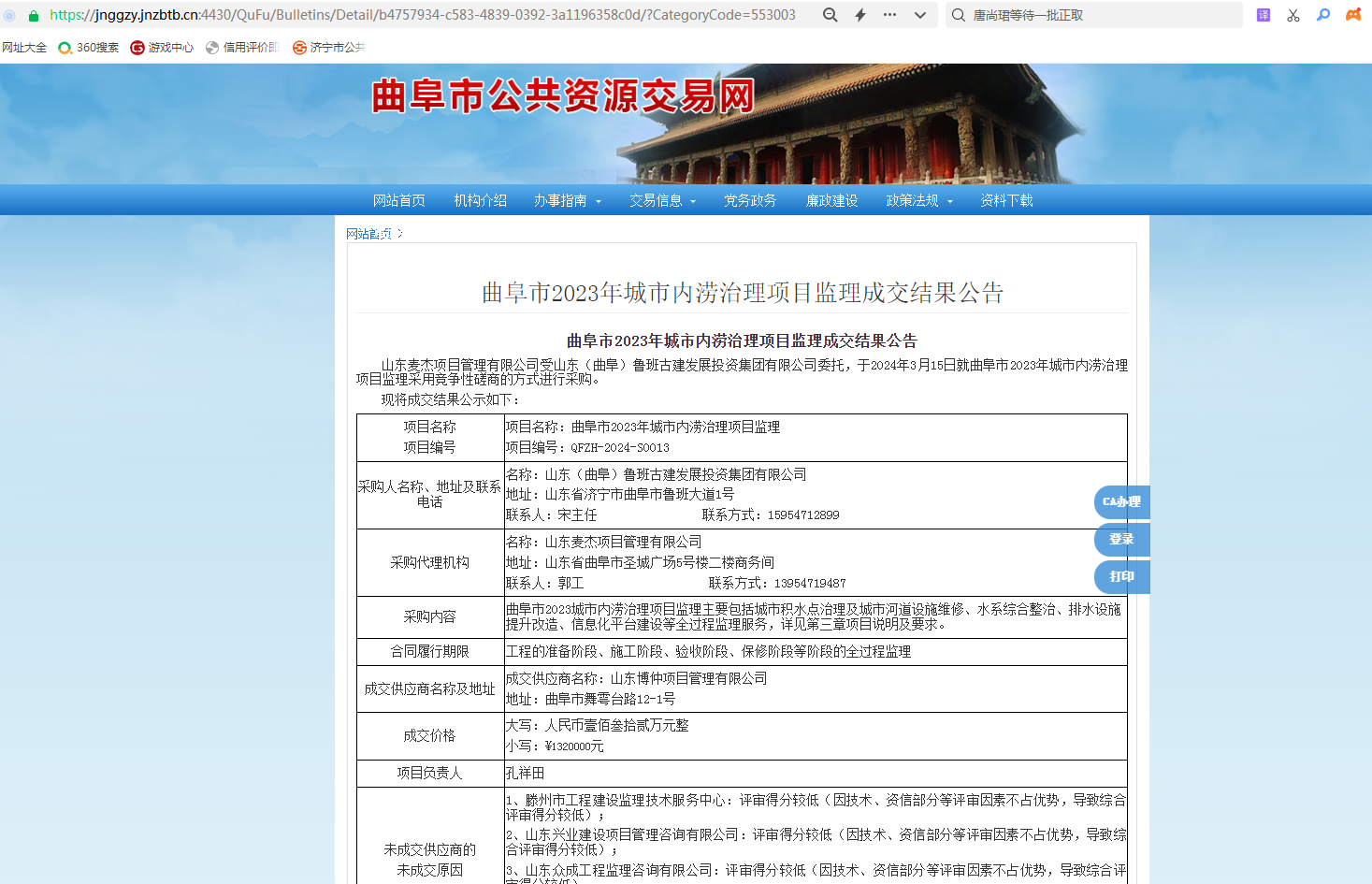Click the site title 曲阜市公共资源交易网
Viewport: 1372px width, 884px height.
[x=563, y=96]
